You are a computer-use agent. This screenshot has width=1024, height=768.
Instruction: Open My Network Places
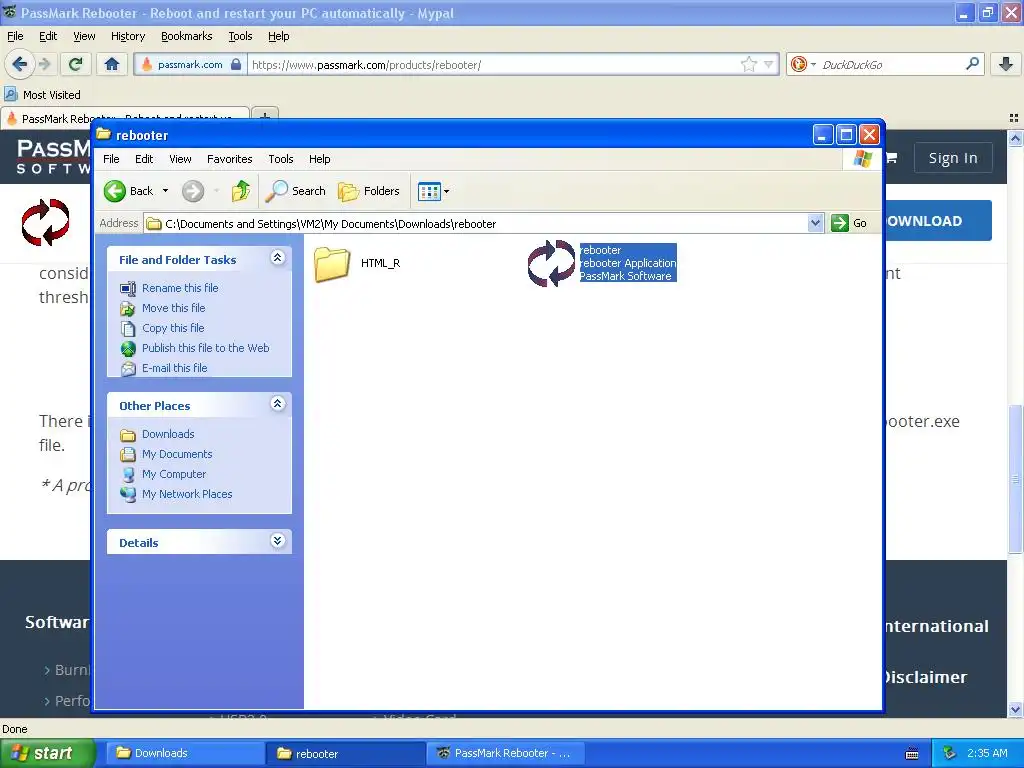pos(187,494)
